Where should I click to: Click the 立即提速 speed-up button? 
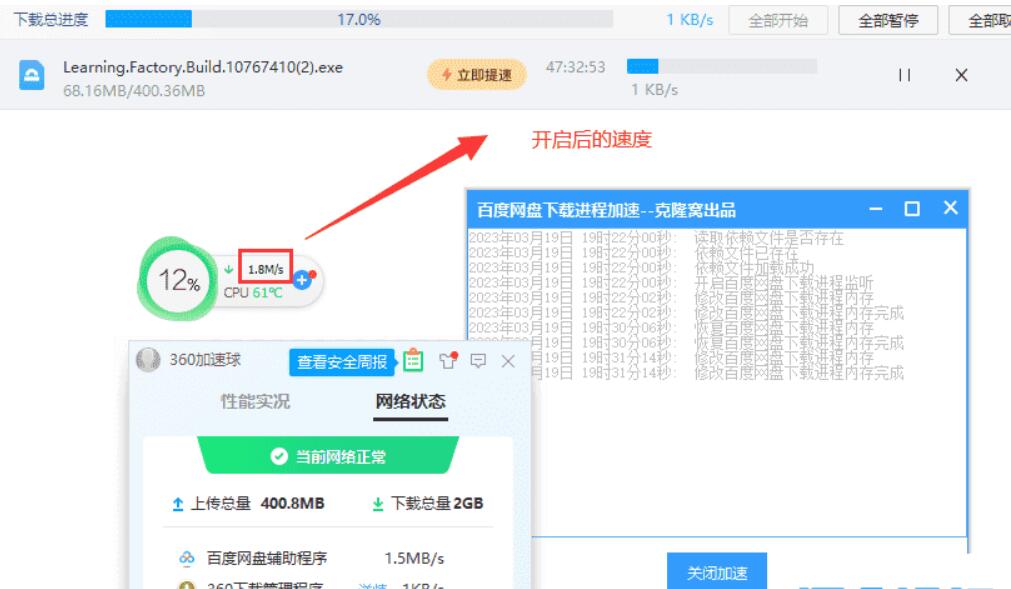tap(476, 75)
